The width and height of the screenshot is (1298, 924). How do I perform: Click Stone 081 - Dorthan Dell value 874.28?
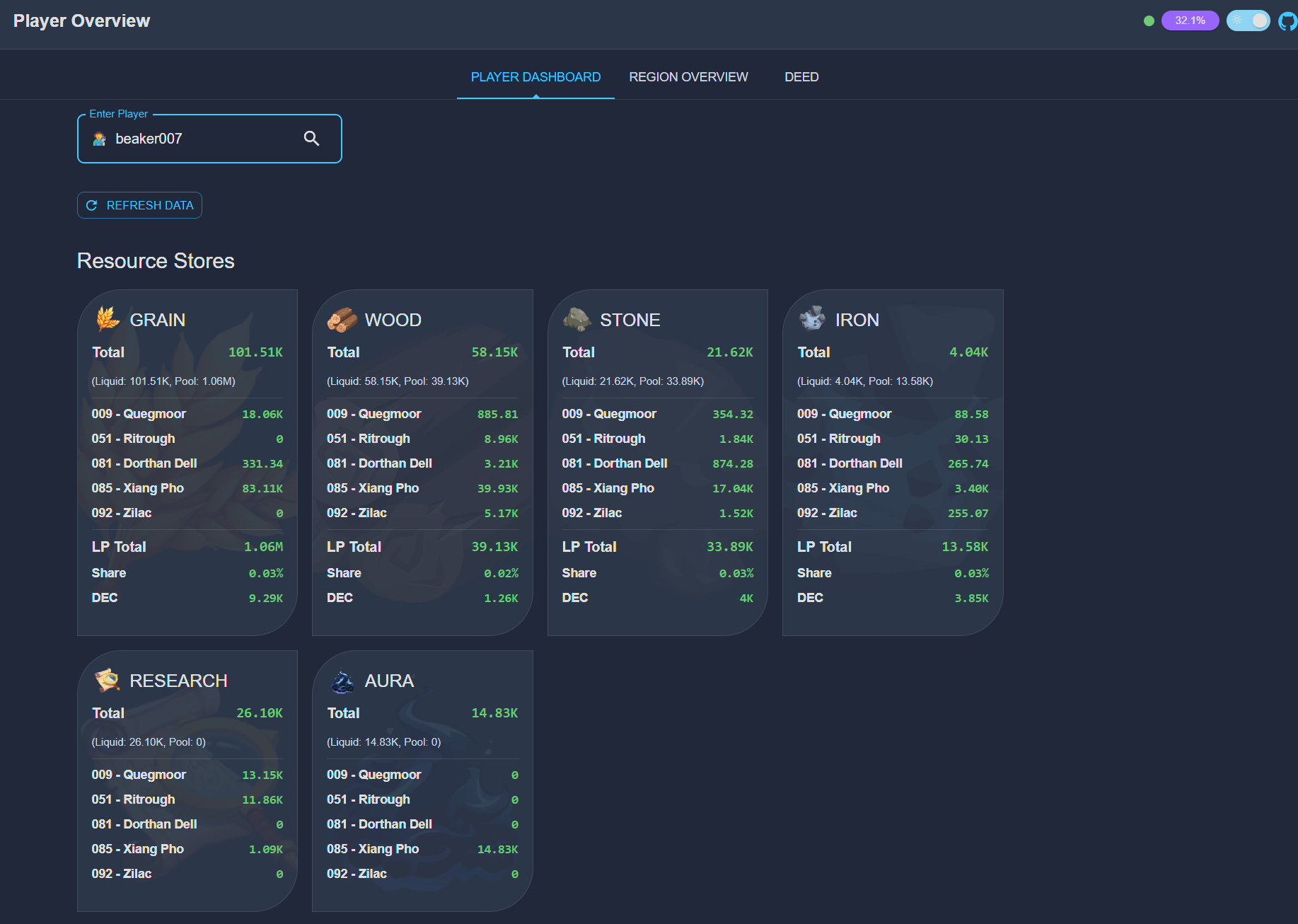733,464
